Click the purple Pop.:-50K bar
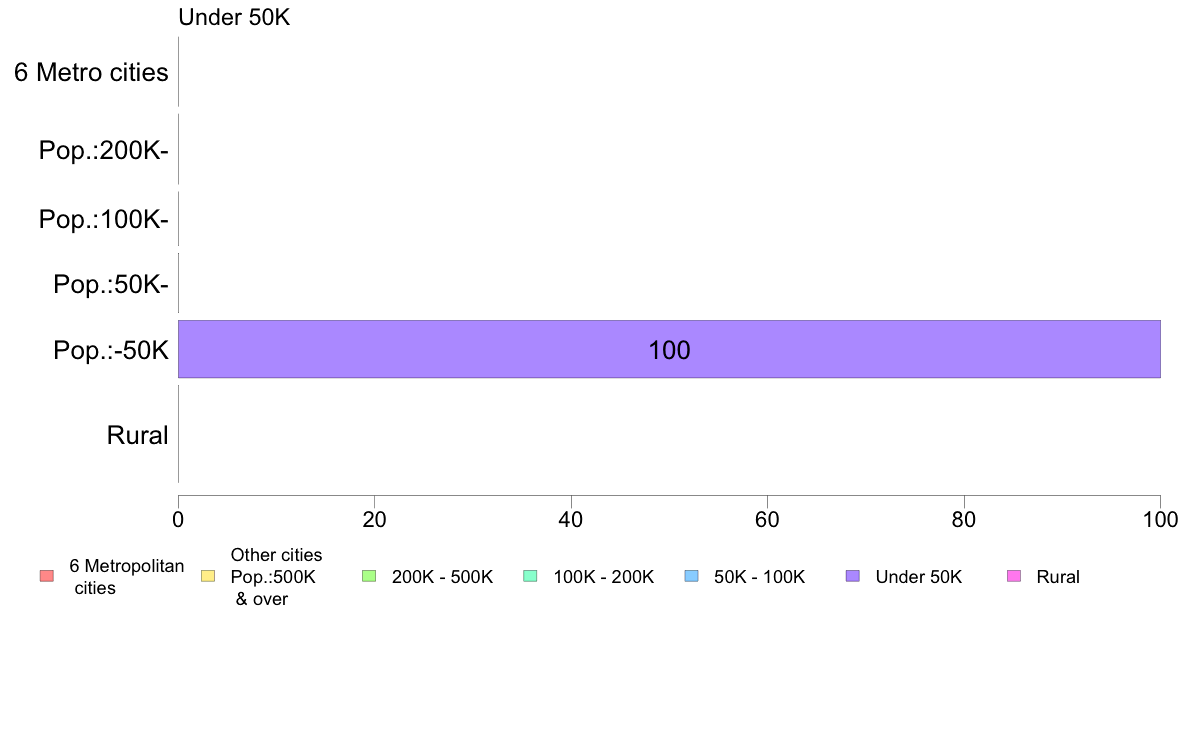Image resolution: width=1188 pixels, height=736 pixels. (x=400, y=349)
